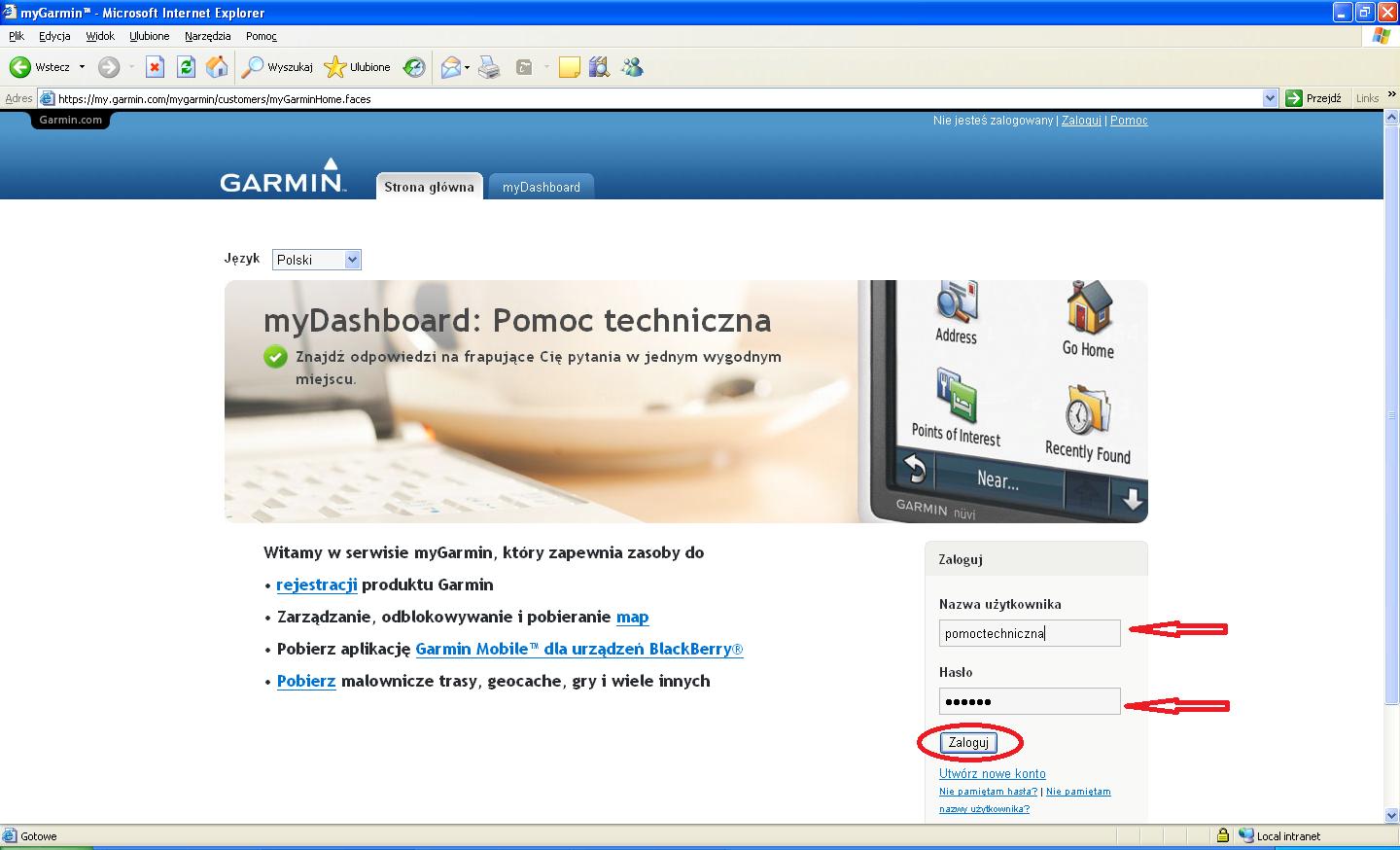Click the Garmin.com tab
This screenshot has height=850, width=1400.
[x=70, y=120]
